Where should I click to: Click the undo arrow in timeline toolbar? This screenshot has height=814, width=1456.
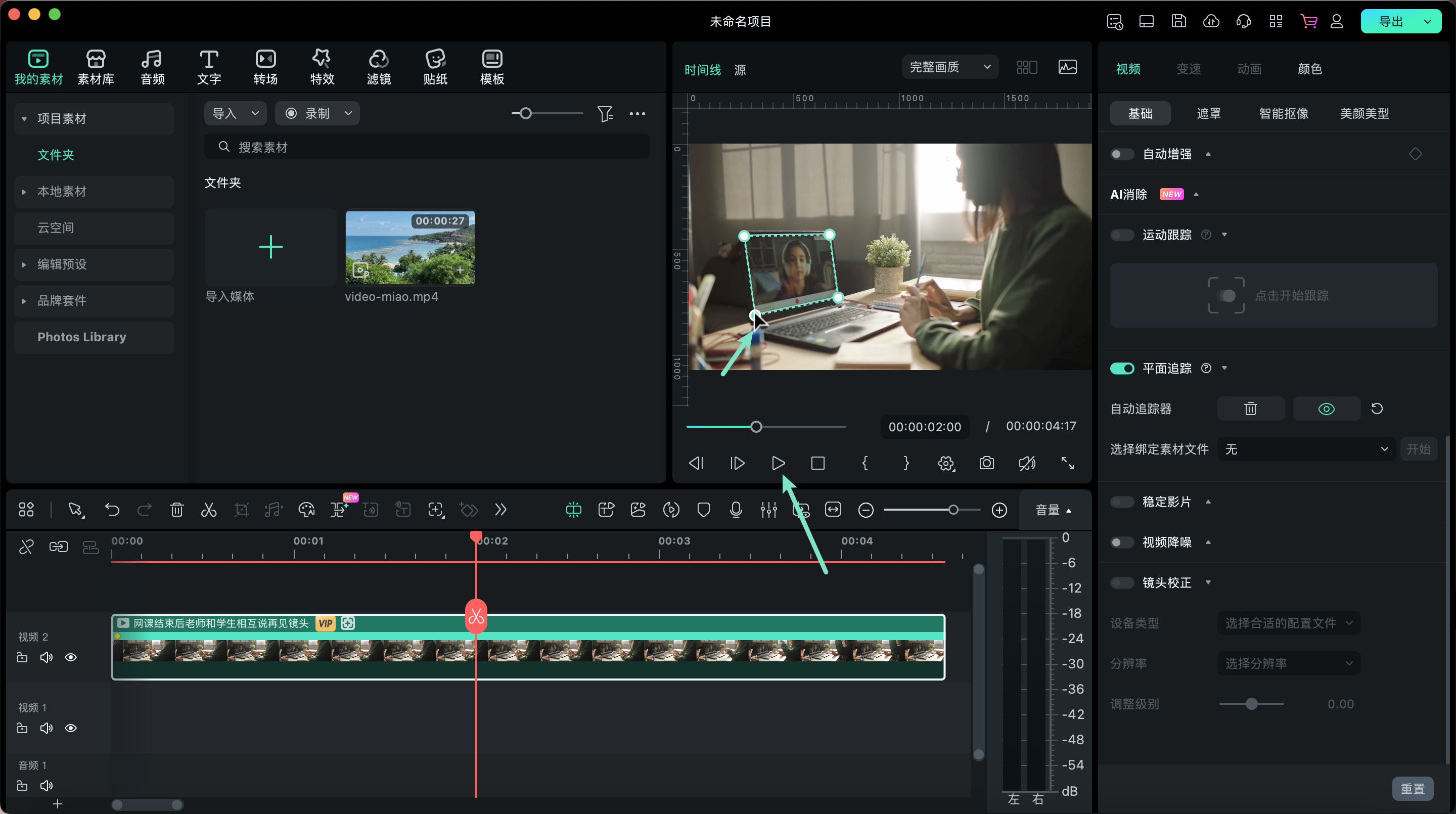112,510
